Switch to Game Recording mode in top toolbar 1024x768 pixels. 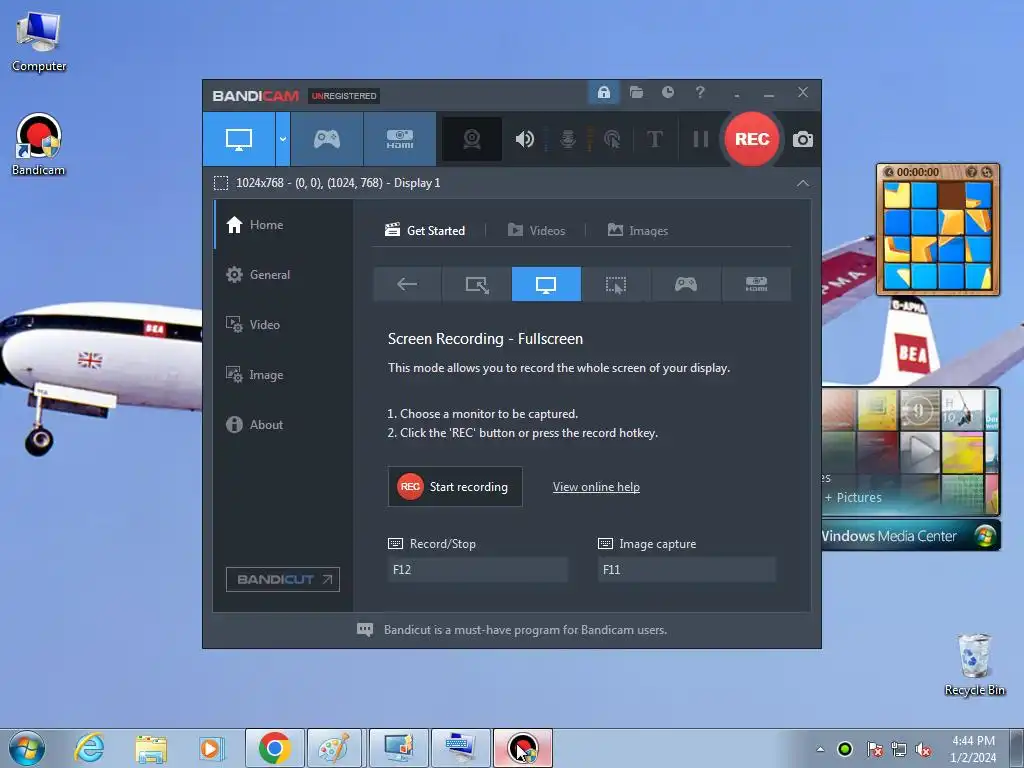[x=327, y=139]
